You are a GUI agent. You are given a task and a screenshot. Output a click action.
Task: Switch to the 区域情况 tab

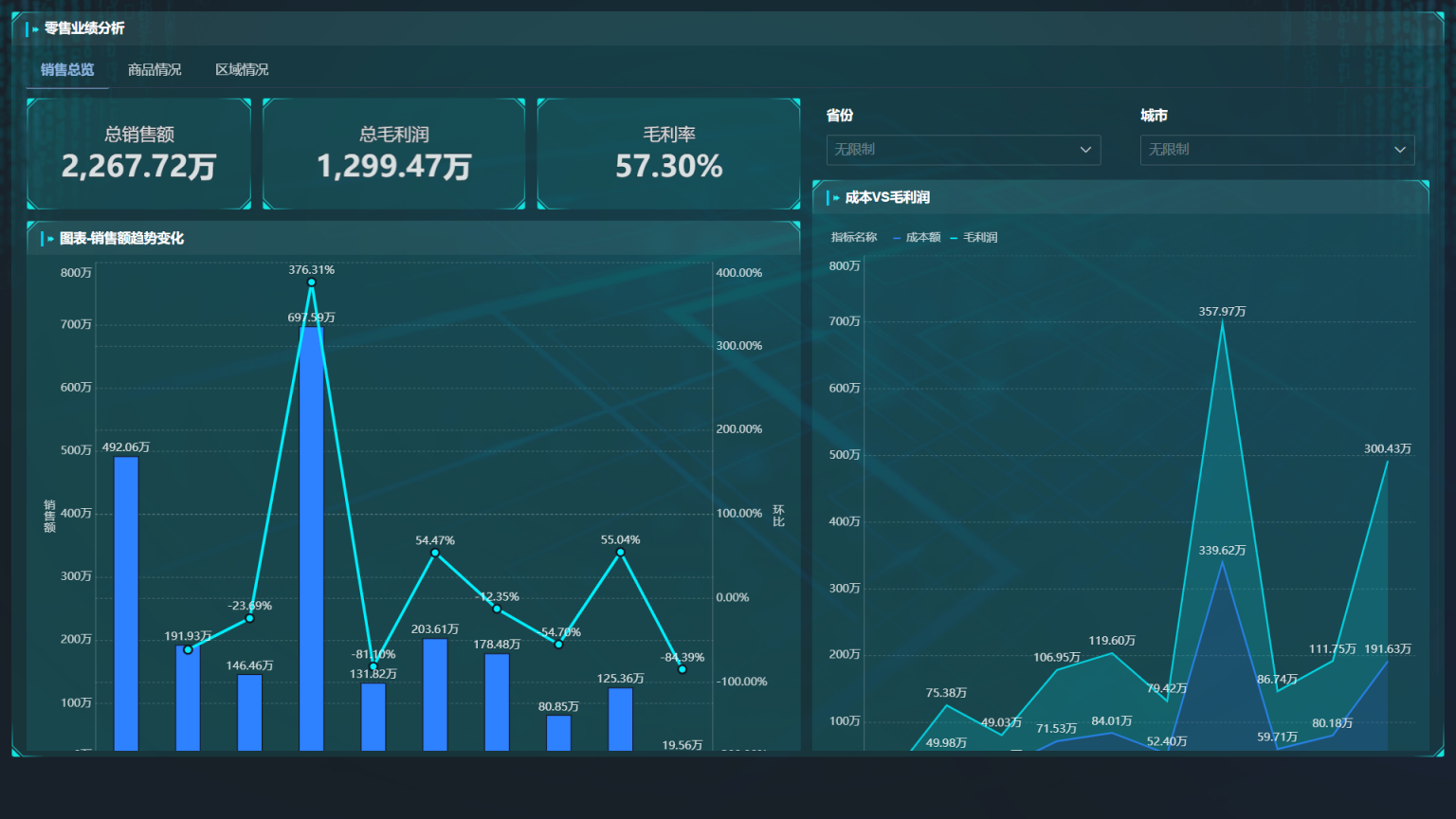(242, 70)
